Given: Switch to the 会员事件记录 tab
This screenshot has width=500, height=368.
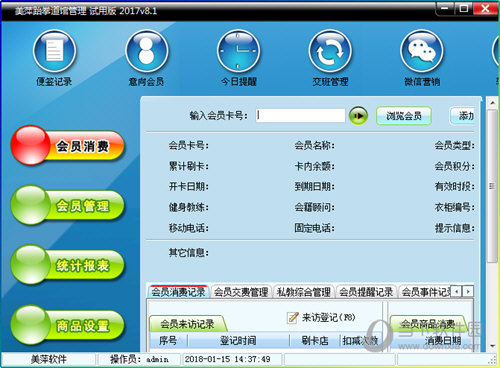Looking at the screenshot, I should (426, 292).
